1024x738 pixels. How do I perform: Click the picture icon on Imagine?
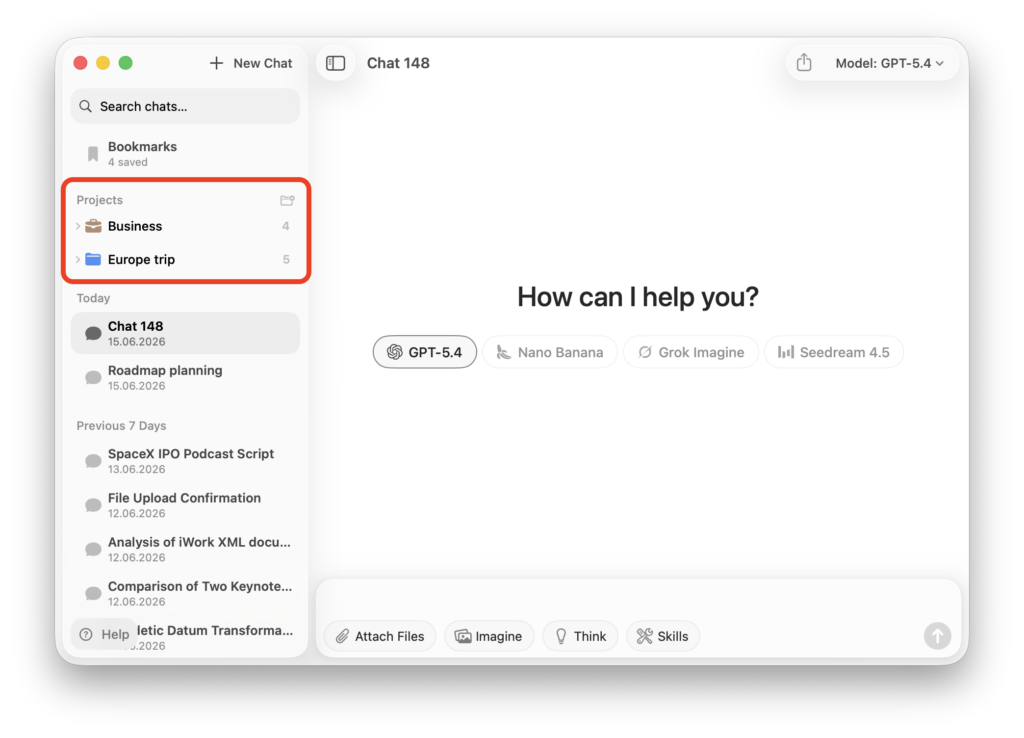point(463,636)
